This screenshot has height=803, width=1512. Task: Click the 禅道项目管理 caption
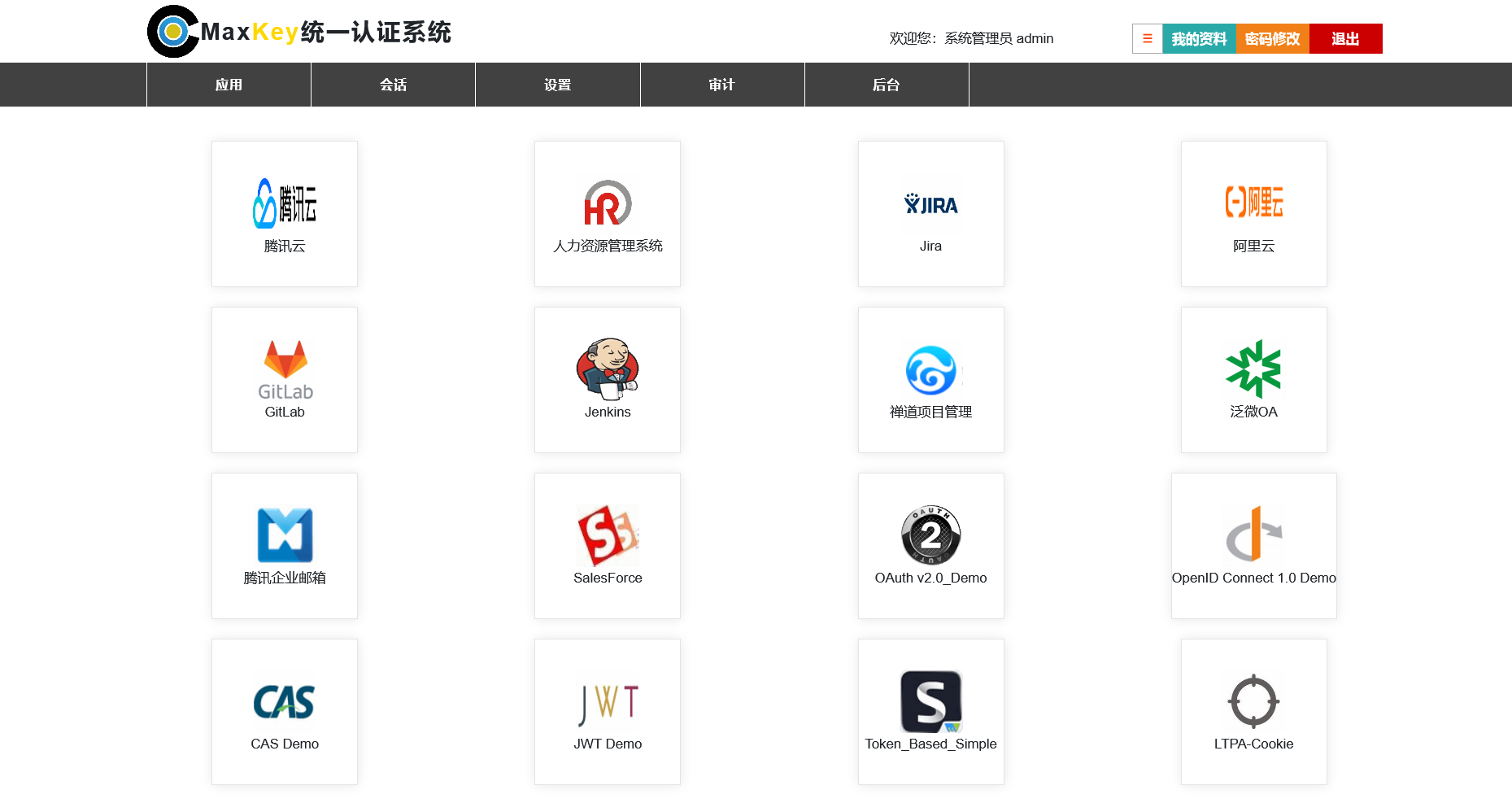(930, 412)
